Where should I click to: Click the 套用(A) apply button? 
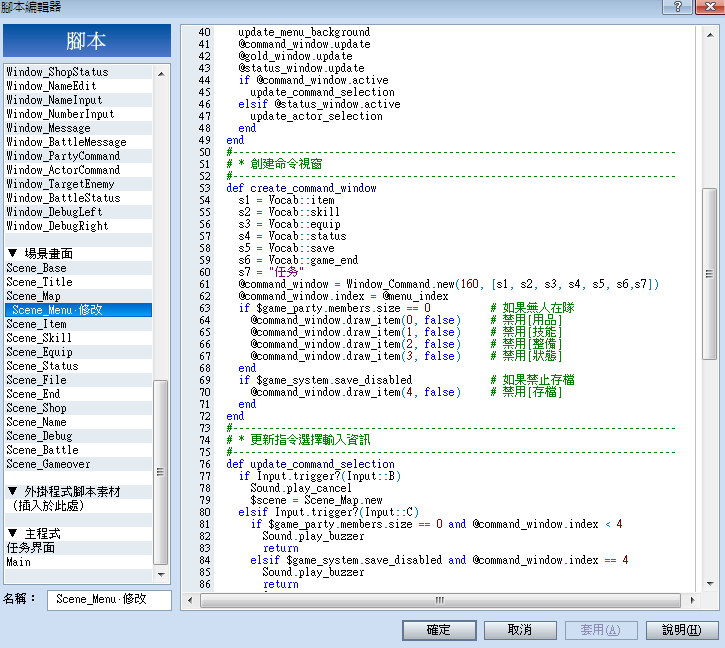[601, 630]
